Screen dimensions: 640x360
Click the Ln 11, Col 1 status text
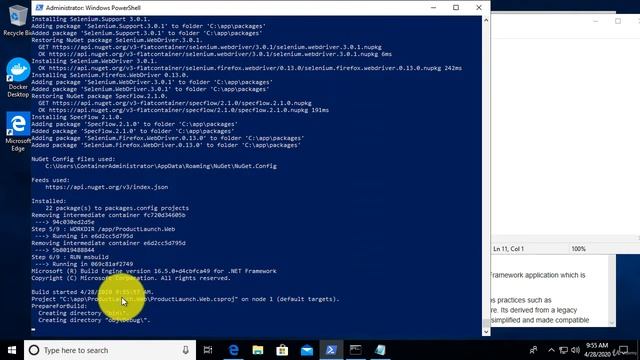click(508, 249)
